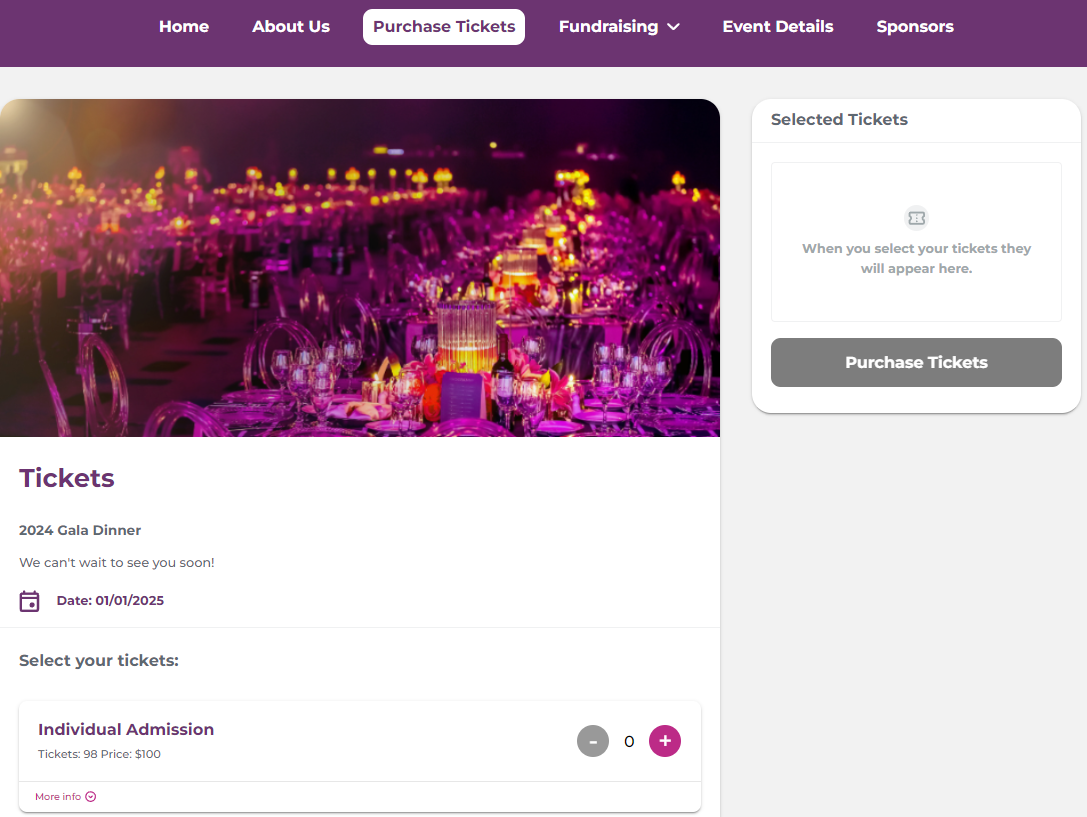Image resolution: width=1087 pixels, height=817 pixels.
Task: Click the 2024 Gala Dinner title
Action: click(80, 530)
